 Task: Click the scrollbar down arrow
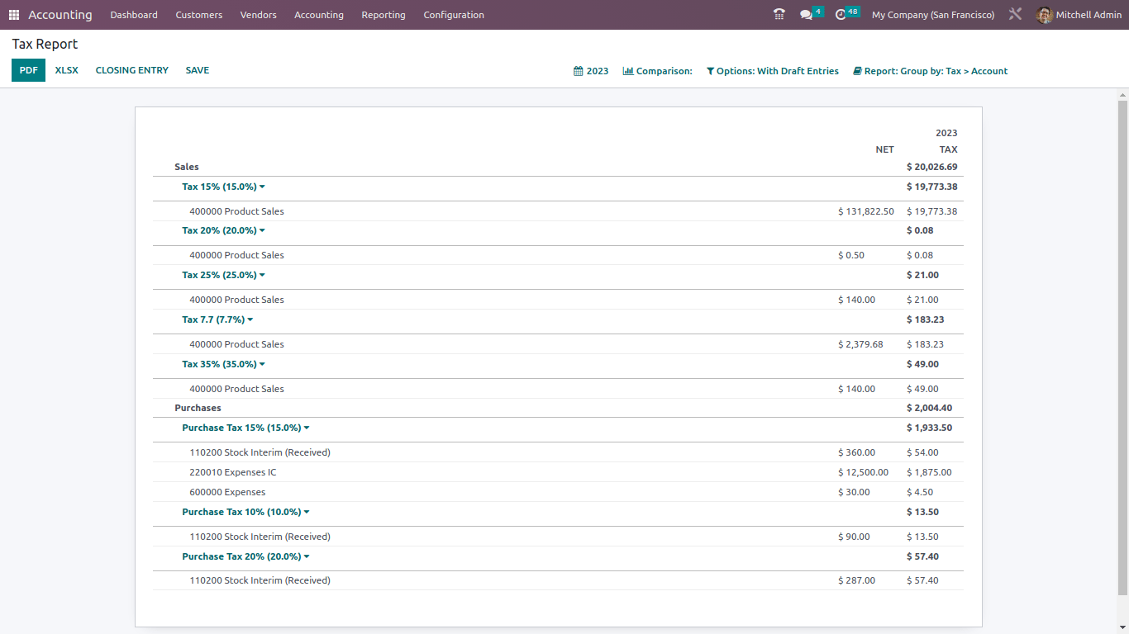coord(1123,628)
